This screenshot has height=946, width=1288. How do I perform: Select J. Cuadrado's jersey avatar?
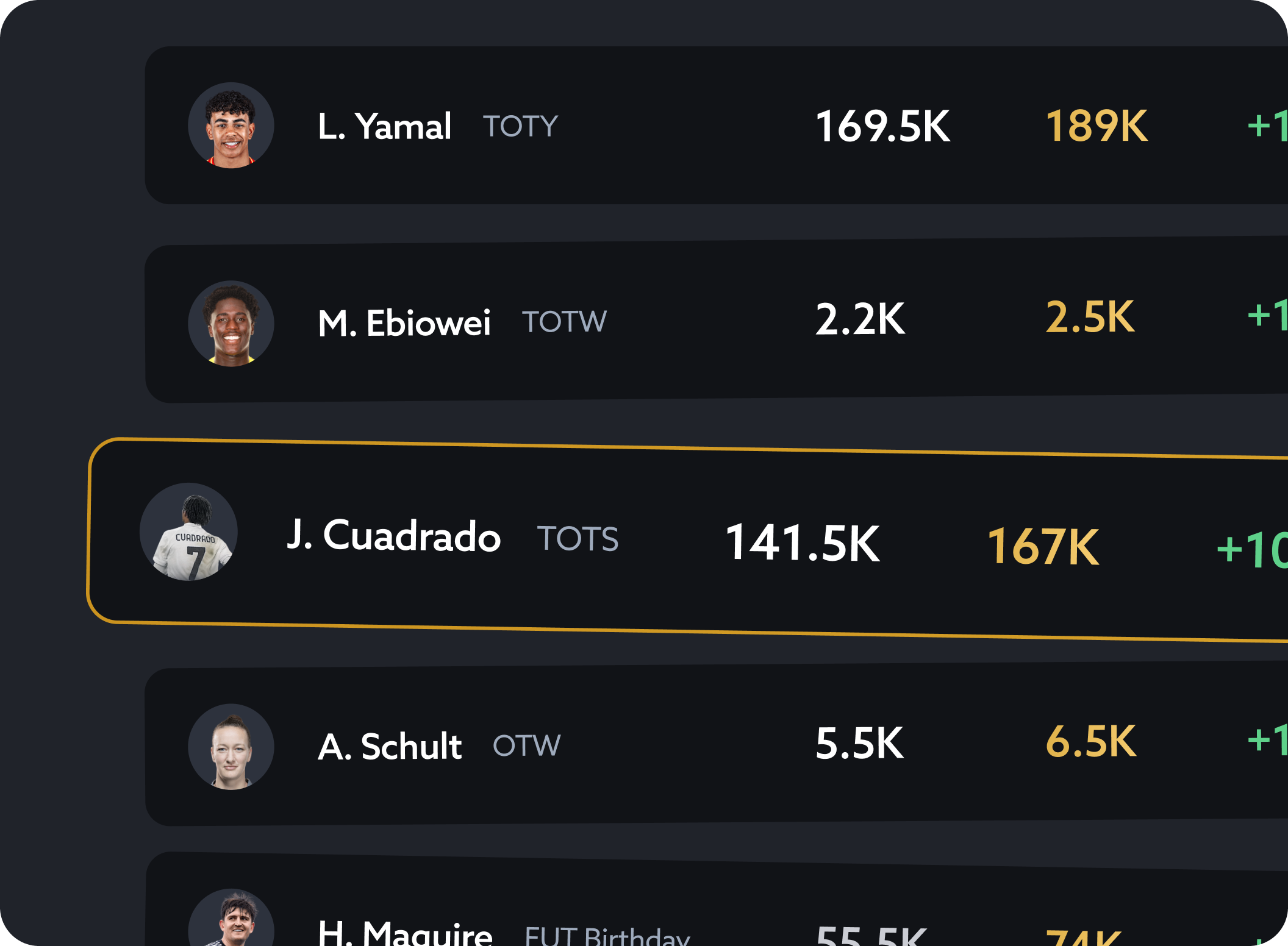(x=188, y=532)
